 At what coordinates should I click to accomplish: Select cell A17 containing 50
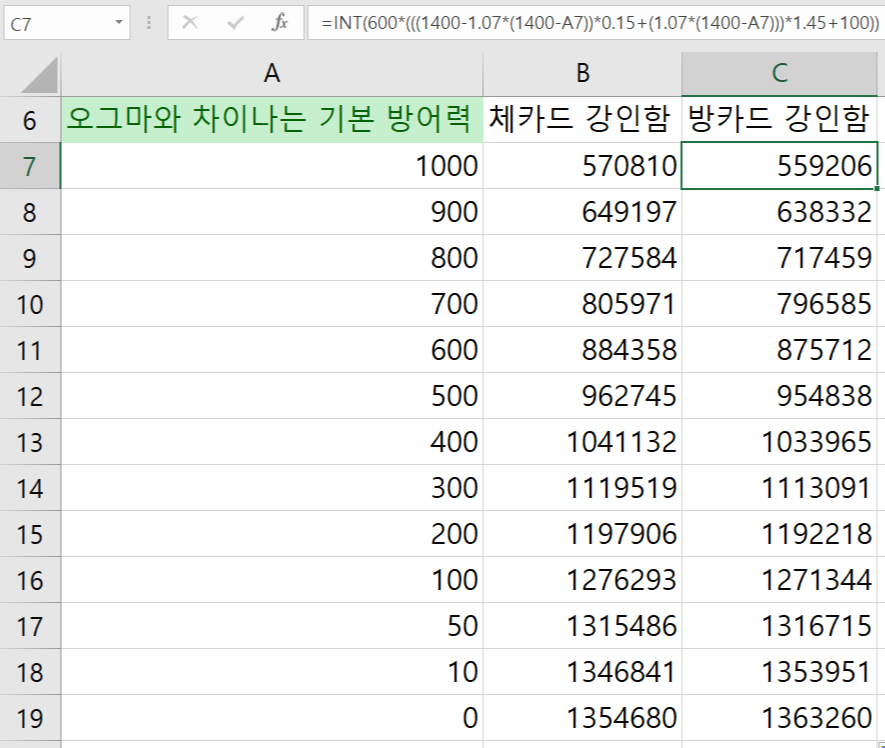click(271, 626)
